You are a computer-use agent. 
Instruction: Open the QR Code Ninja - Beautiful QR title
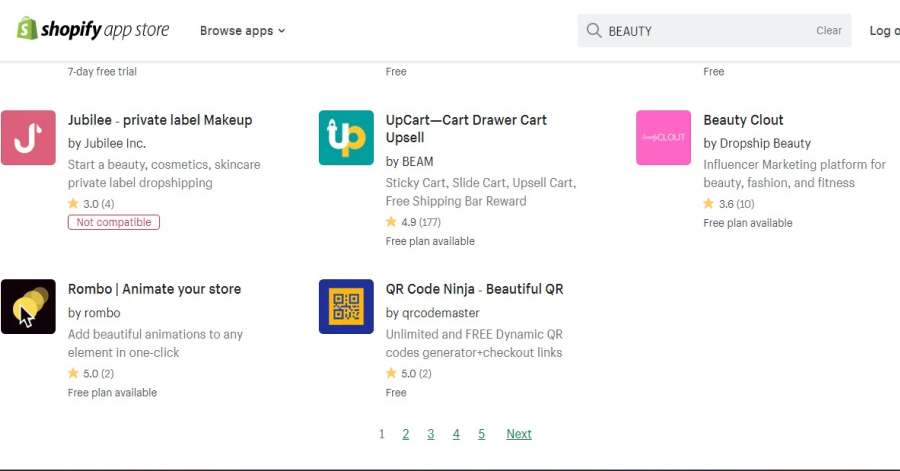tap(474, 289)
